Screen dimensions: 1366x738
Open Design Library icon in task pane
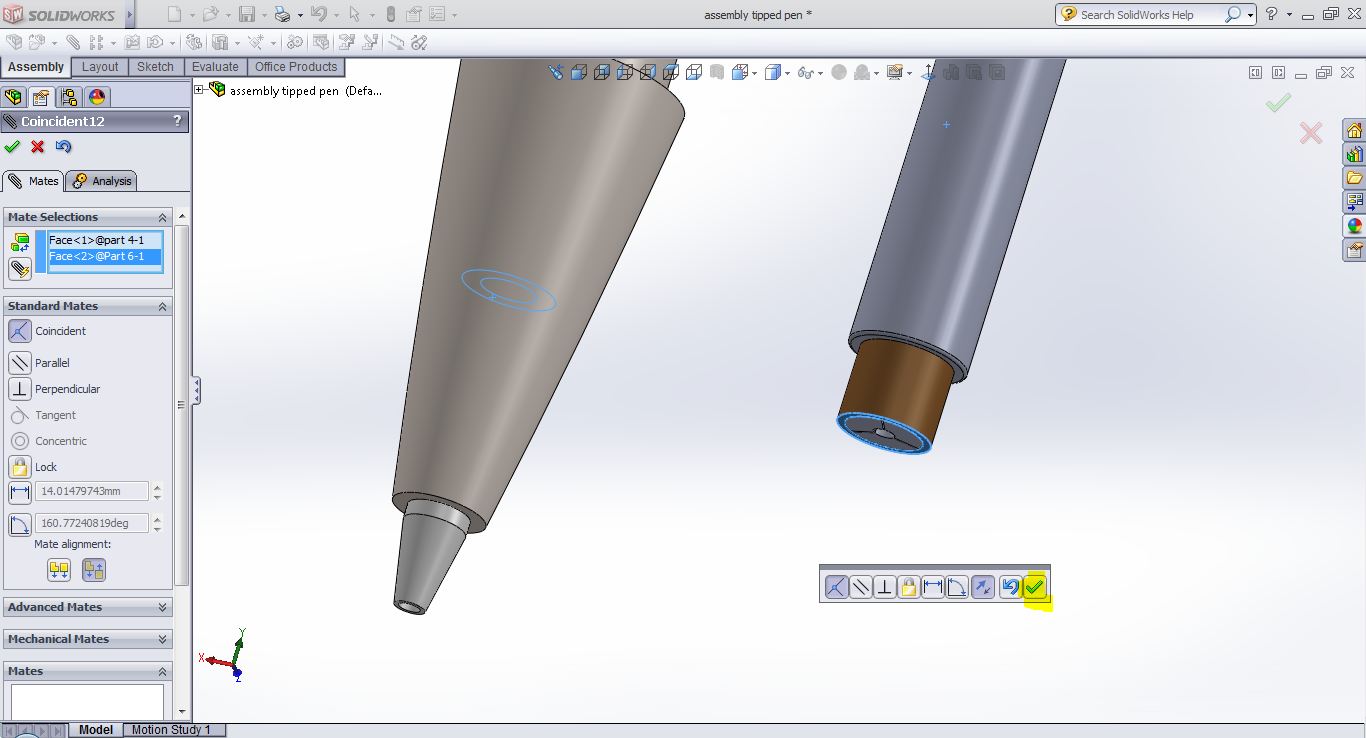pos(1354,155)
